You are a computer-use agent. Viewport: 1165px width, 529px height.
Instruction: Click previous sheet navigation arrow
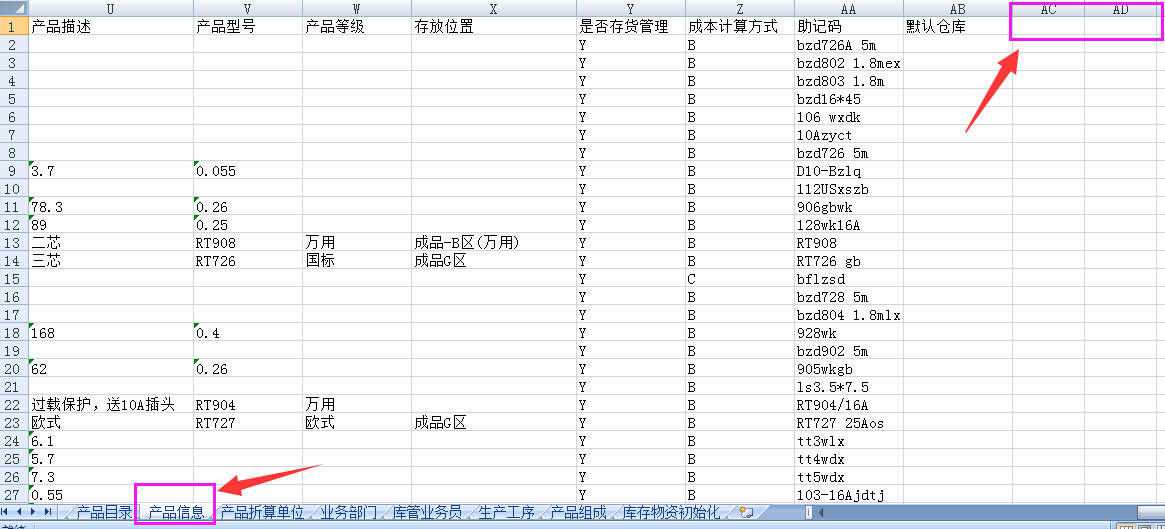(x=21, y=513)
